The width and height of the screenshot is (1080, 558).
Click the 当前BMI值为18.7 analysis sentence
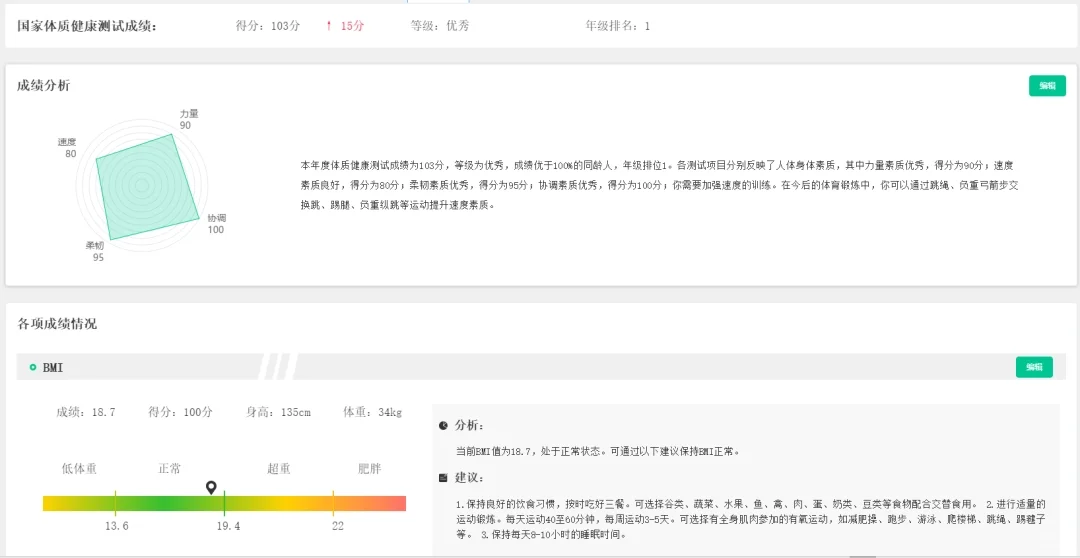[x=598, y=452]
